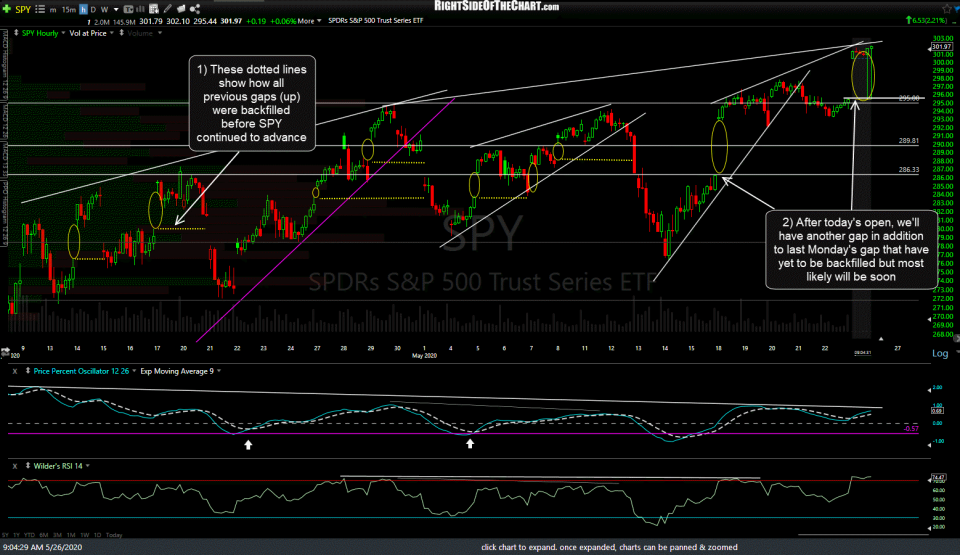Image resolution: width=960 pixels, height=555 pixels.
Task: Open the Volume indicator dropdown
Action: tap(160, 33)
